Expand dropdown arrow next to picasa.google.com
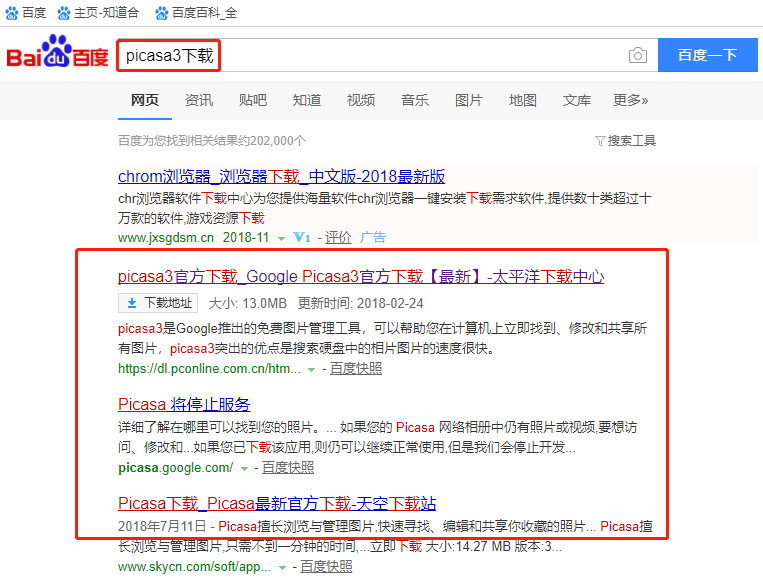 click(x=244, y=469)
